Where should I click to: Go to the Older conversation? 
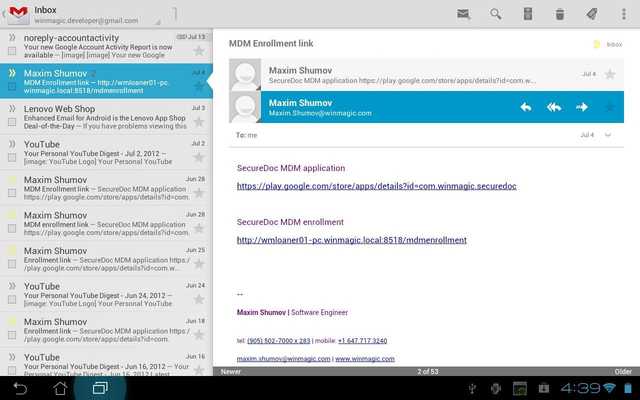pyautogui.click(x=623, y=371)
